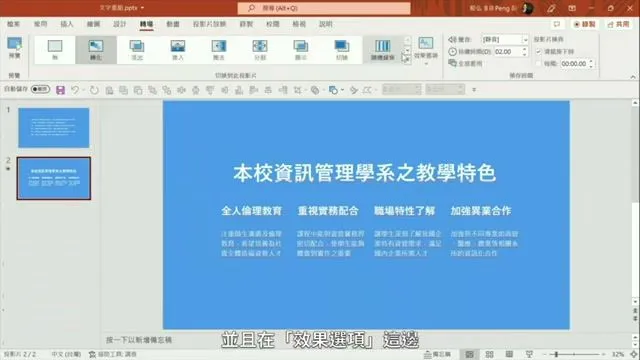Click Apply To All button
640x360 pixels.
click(465, 63)
